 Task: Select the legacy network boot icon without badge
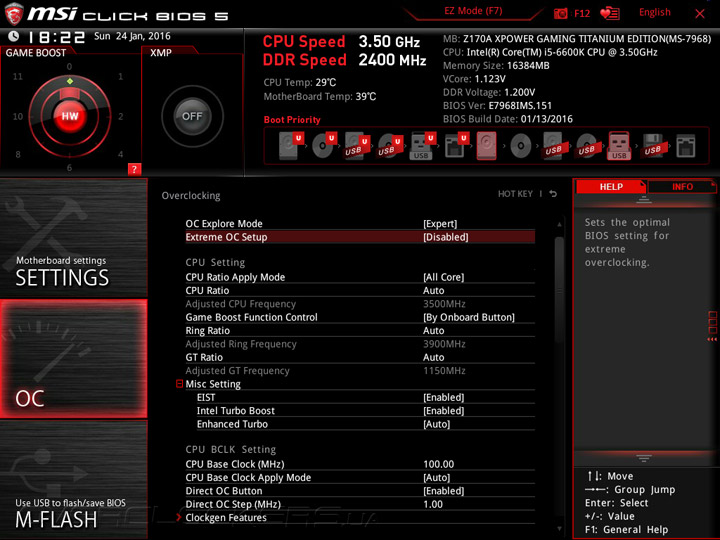click(x=686, y=146)
